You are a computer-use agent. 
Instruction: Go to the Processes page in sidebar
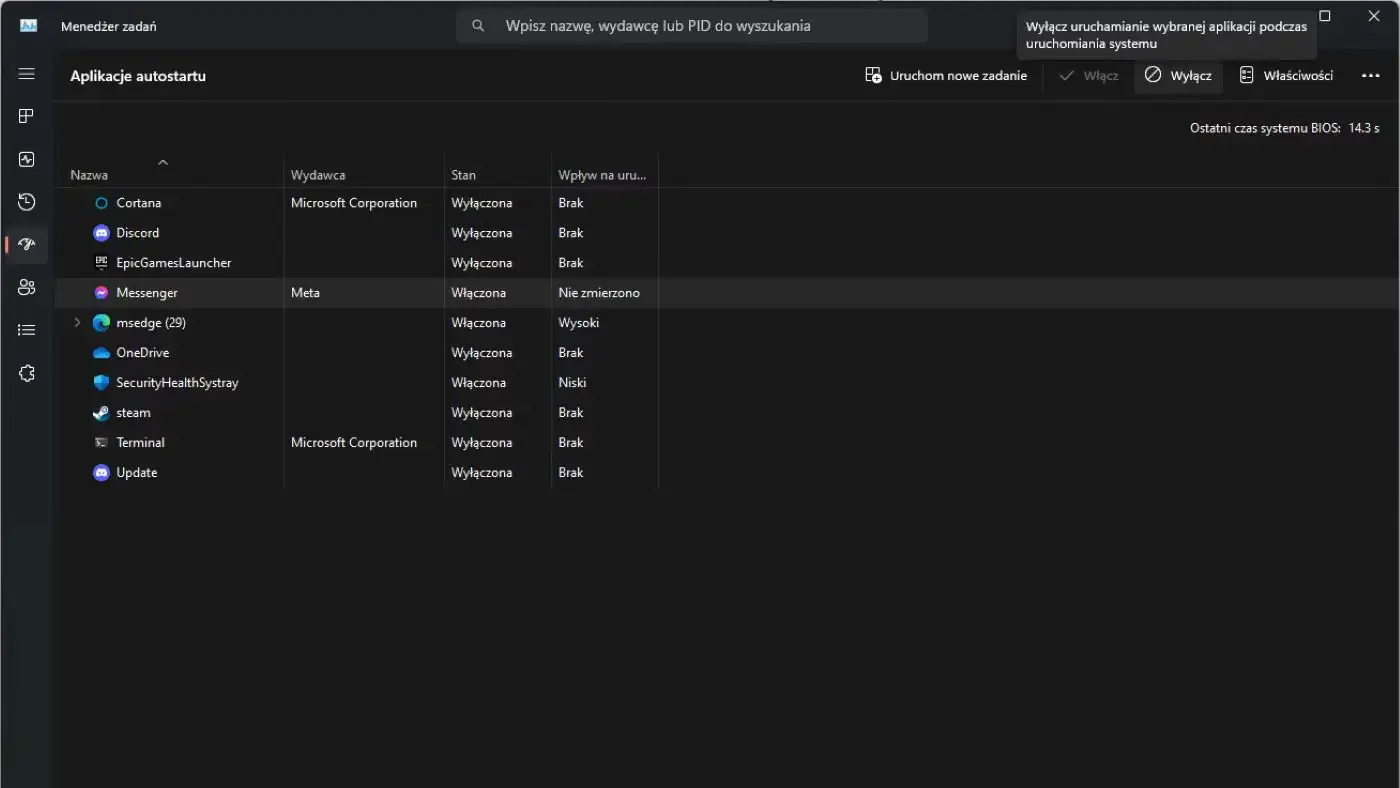pyautogui.click(x=27, y=116)
